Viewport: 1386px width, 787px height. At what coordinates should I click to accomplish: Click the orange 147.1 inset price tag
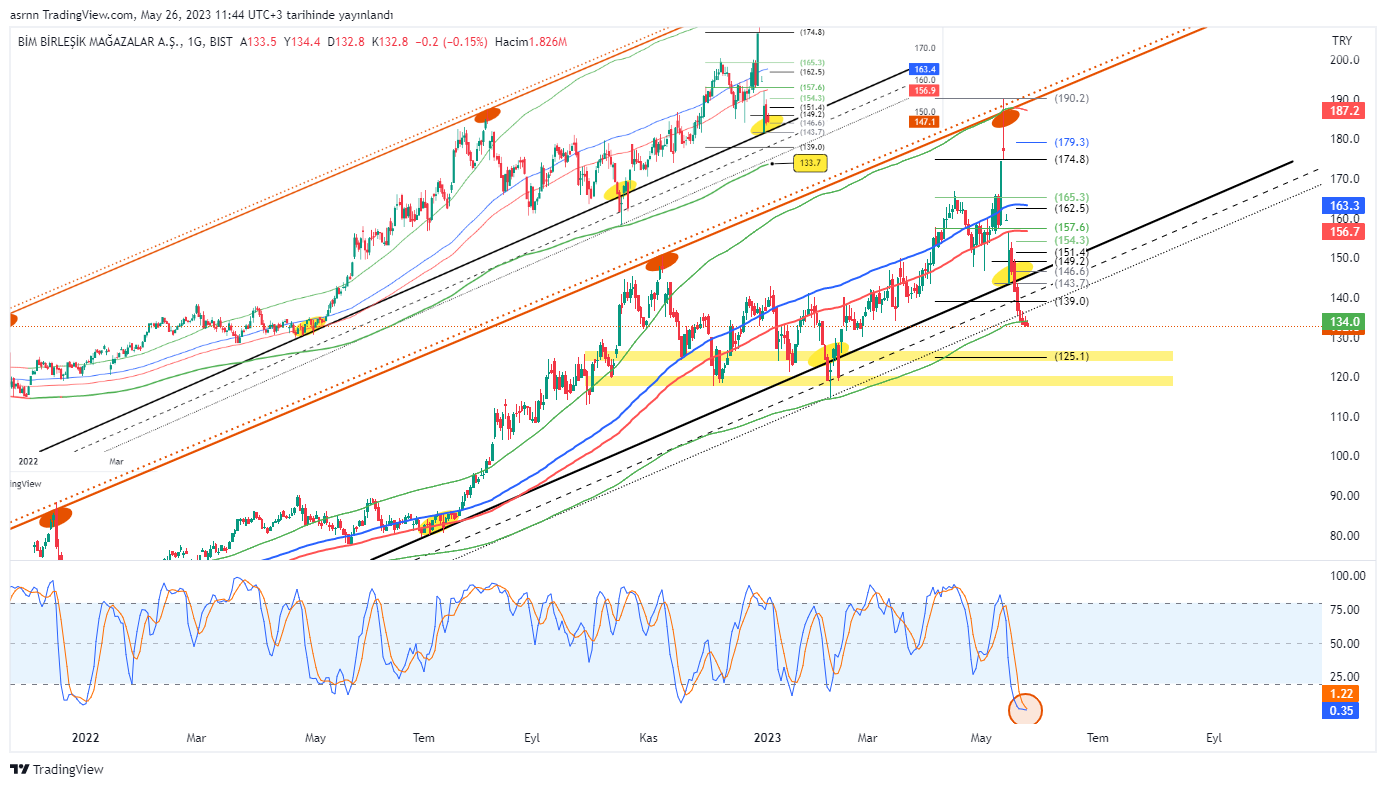922,121
